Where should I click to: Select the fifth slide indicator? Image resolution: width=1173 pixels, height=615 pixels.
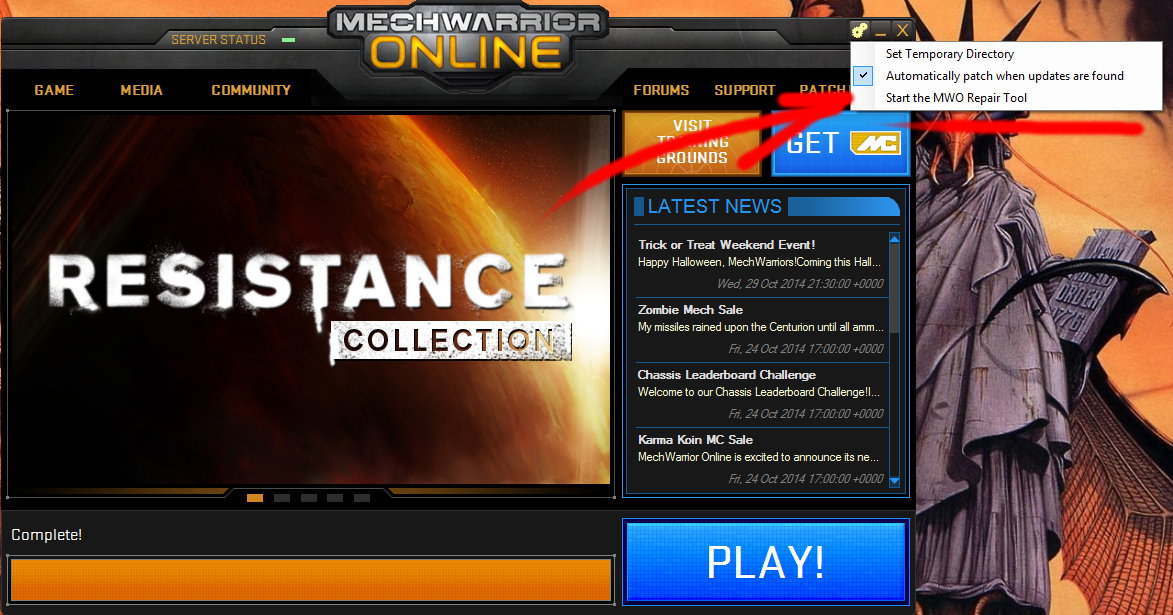(362, 498)
